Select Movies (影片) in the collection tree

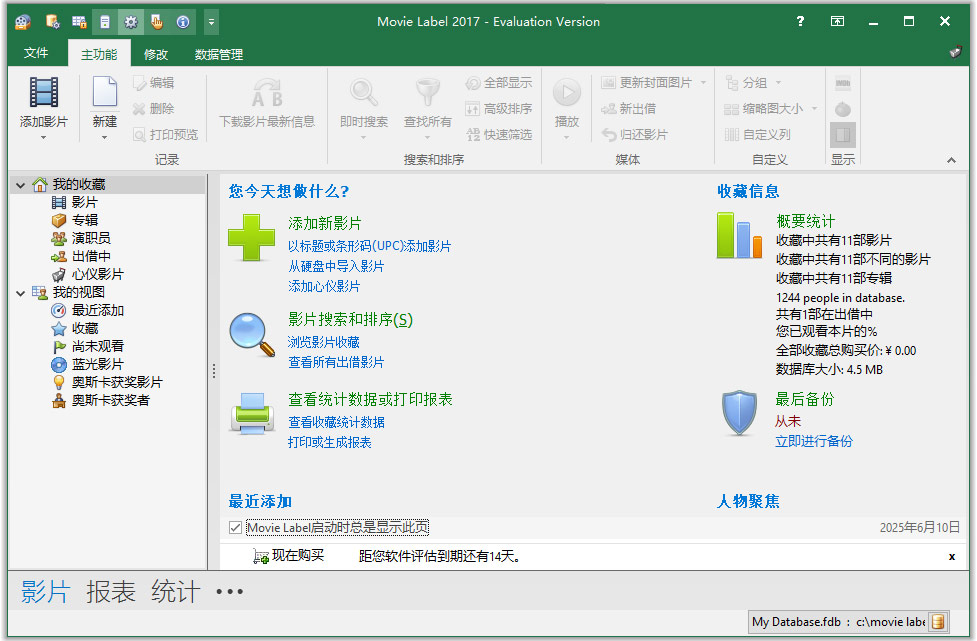(84, 202)
